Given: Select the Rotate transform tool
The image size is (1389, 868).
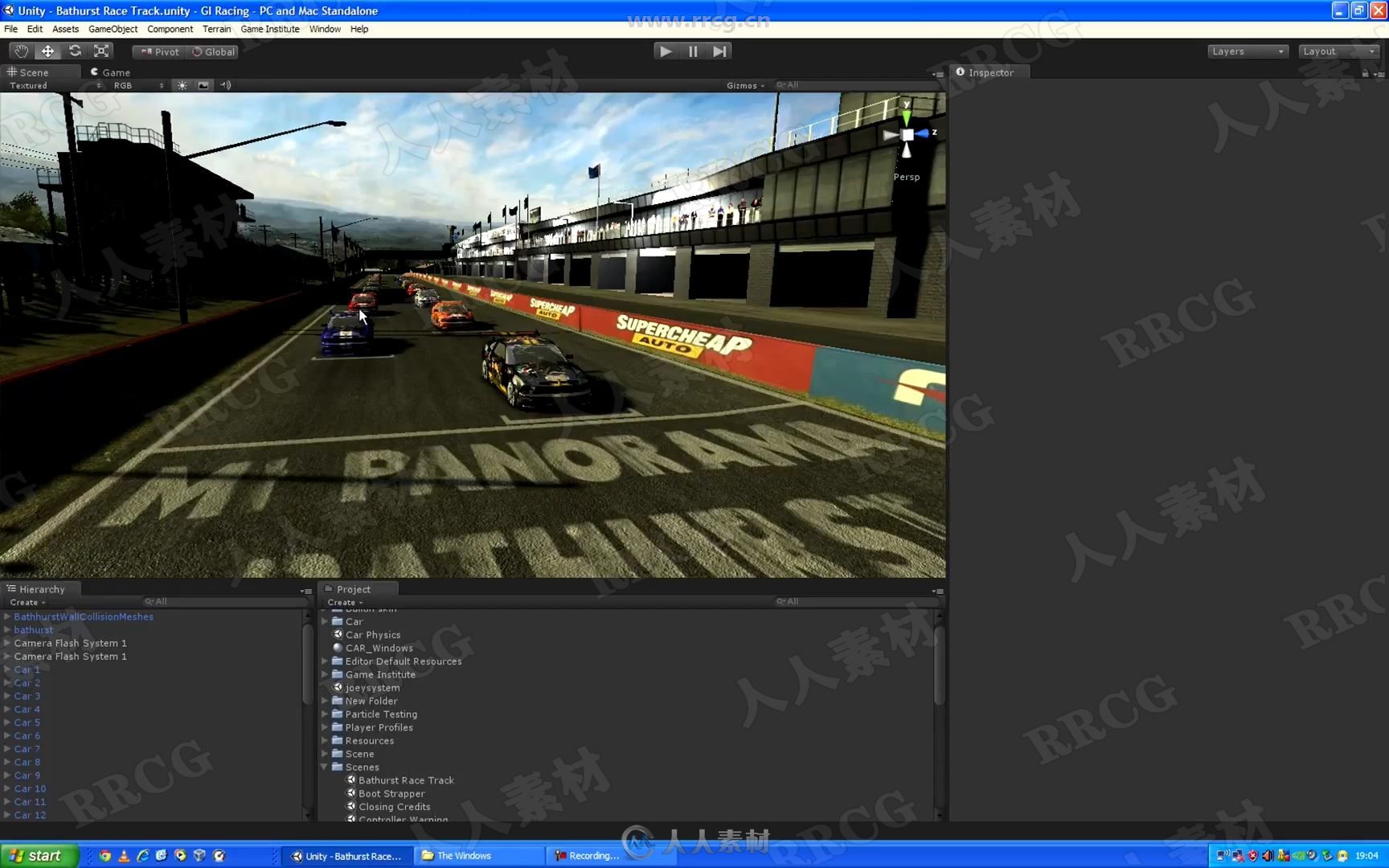Looking at the screenshot, I should pos(75,51).
